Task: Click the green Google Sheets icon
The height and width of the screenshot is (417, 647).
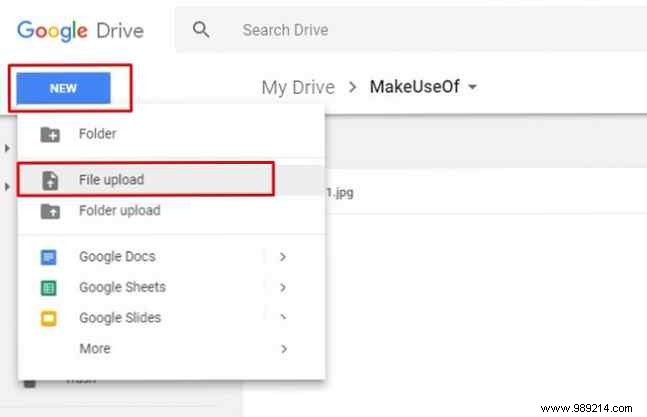Action: tap(49, 288)
